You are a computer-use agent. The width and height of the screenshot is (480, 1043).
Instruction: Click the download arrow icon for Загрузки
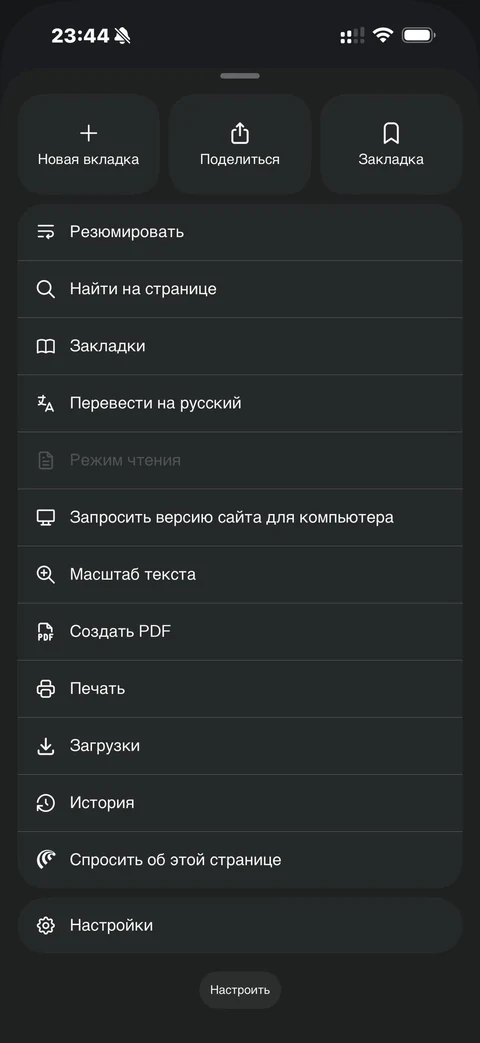45,746
